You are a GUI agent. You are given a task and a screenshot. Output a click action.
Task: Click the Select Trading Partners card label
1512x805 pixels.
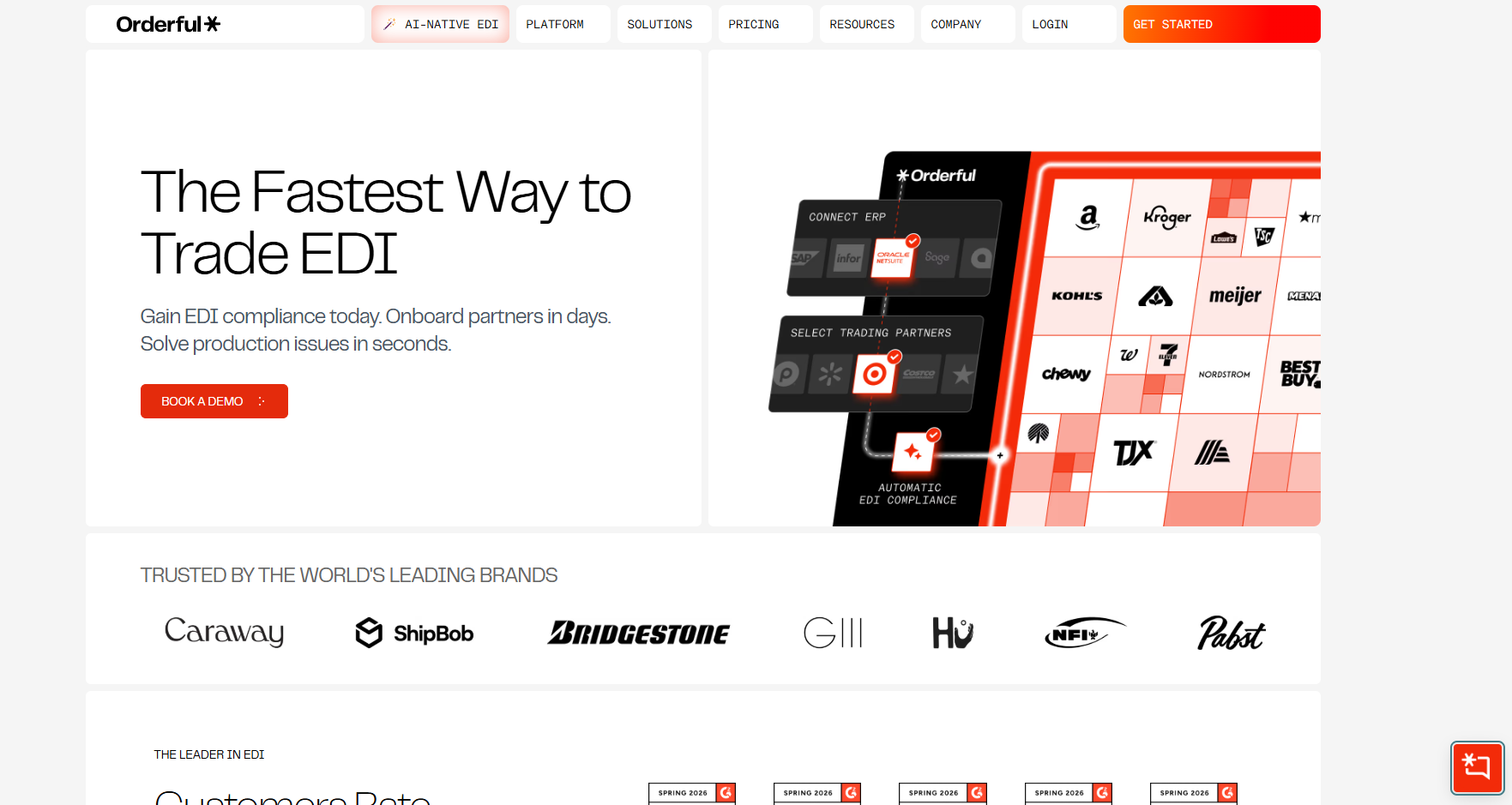[870, 333]
